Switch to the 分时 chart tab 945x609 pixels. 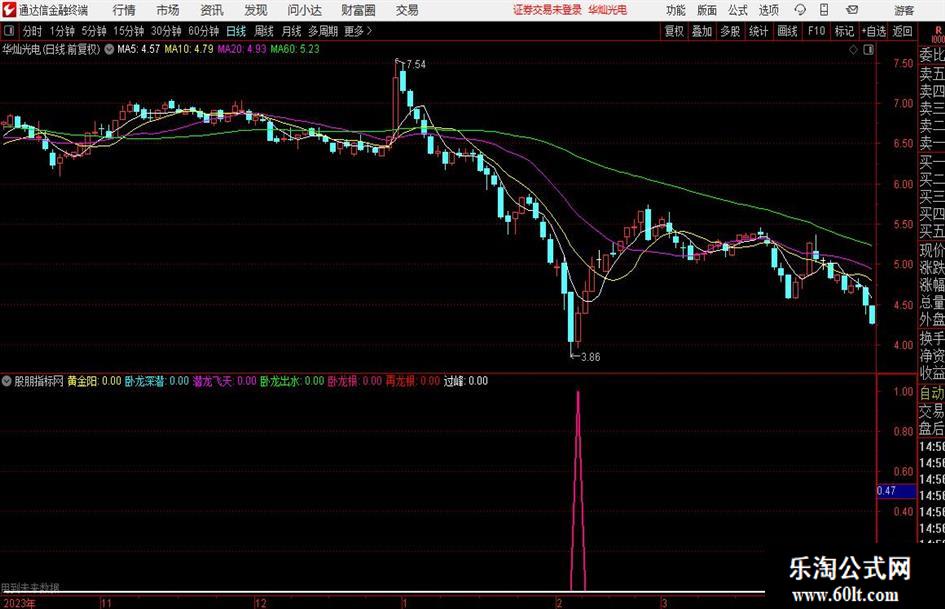click(33, 31)
